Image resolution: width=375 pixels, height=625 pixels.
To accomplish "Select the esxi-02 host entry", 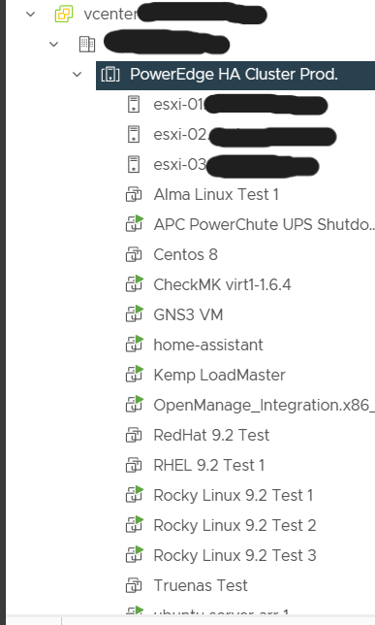I will [231, 135].
